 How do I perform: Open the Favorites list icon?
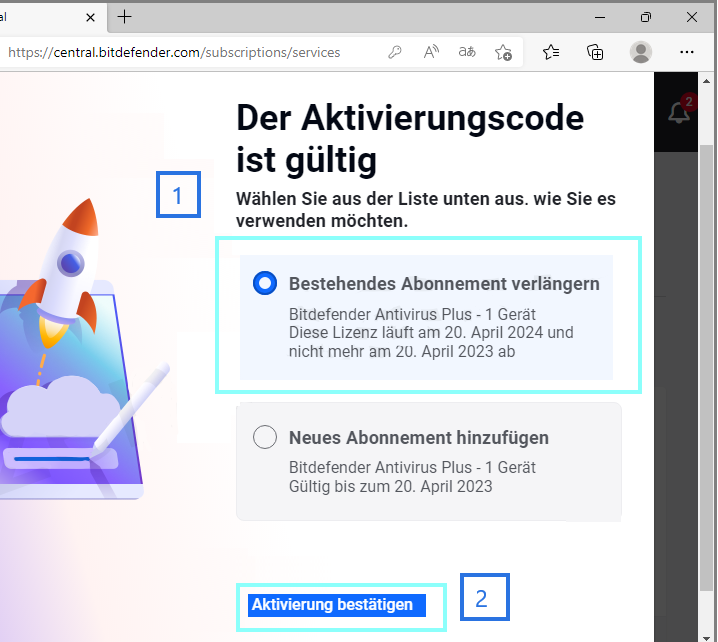tap(551, 52)
